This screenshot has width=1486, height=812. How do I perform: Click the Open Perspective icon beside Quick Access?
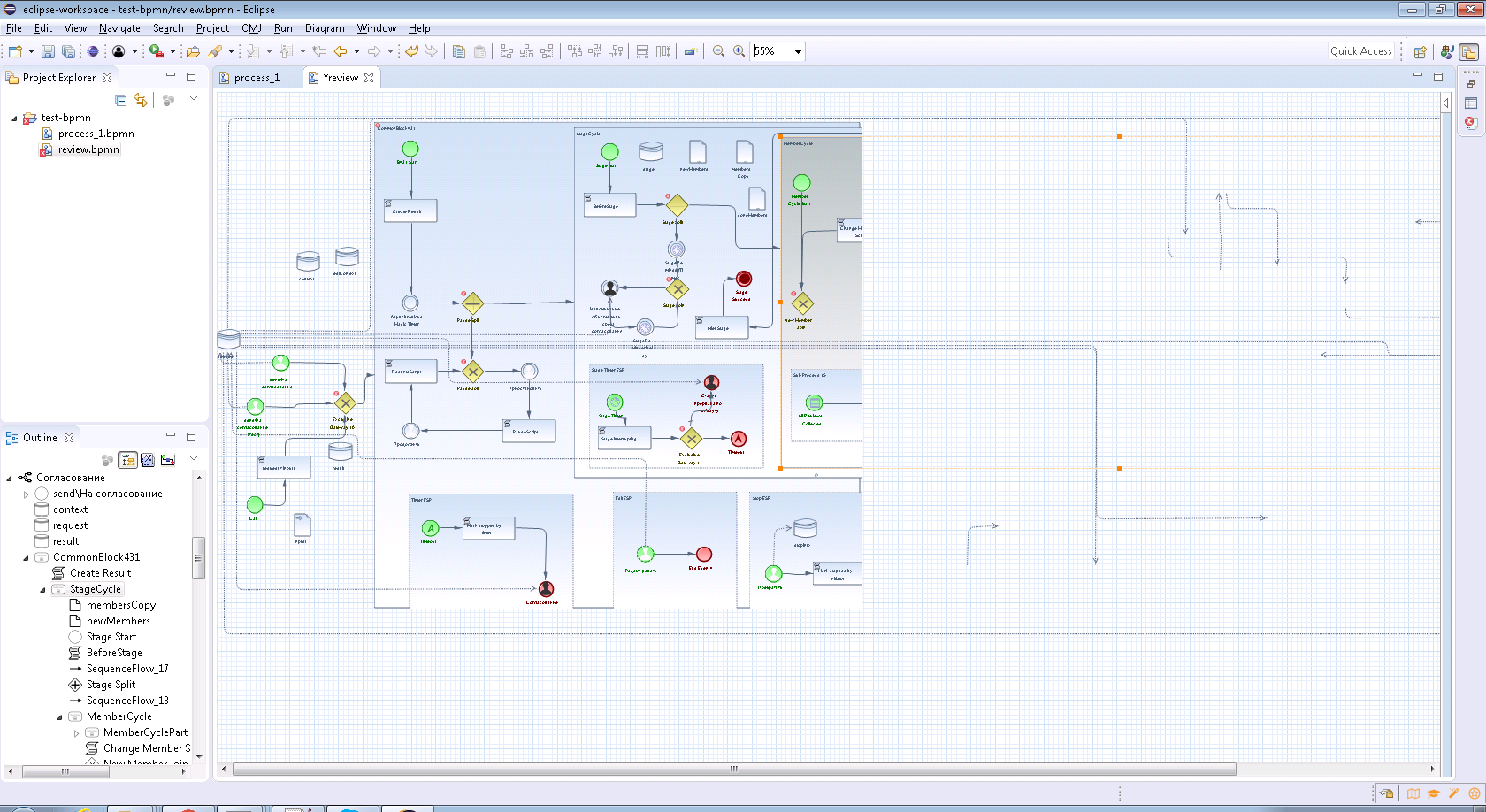pyautogui.click(x=1420, y=52)
